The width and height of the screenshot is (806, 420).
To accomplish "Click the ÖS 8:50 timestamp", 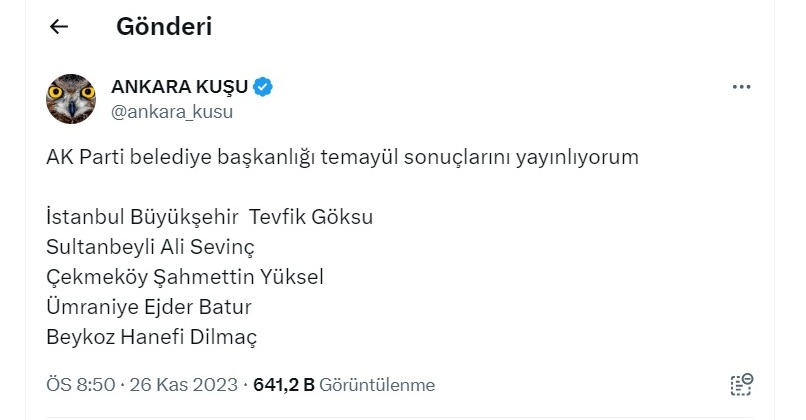I will point(81,385).
